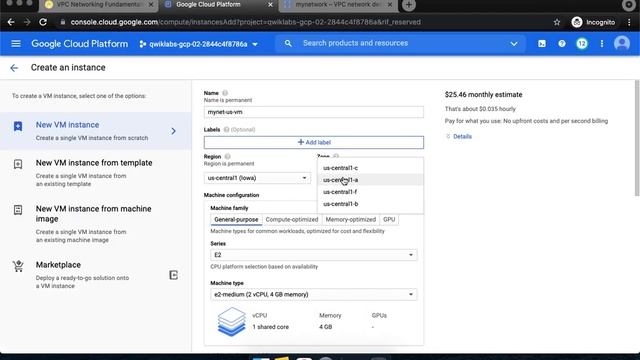The image size is (640, 360).
Task: Pick zone us-central1-a from the list
Action: 370,180
